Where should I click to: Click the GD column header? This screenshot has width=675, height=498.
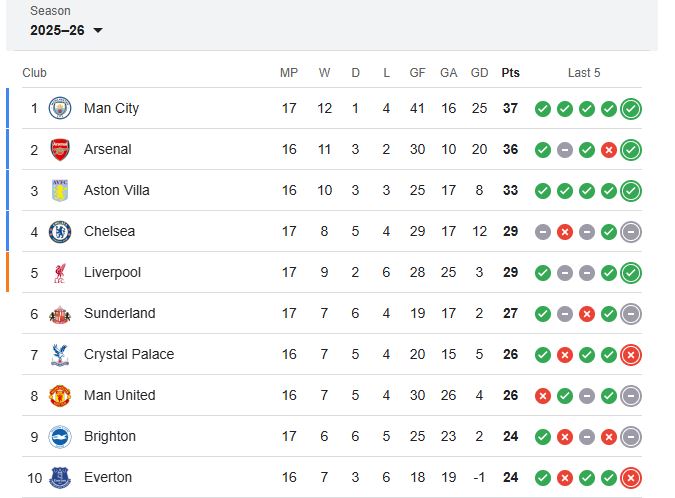pos(479,73)
